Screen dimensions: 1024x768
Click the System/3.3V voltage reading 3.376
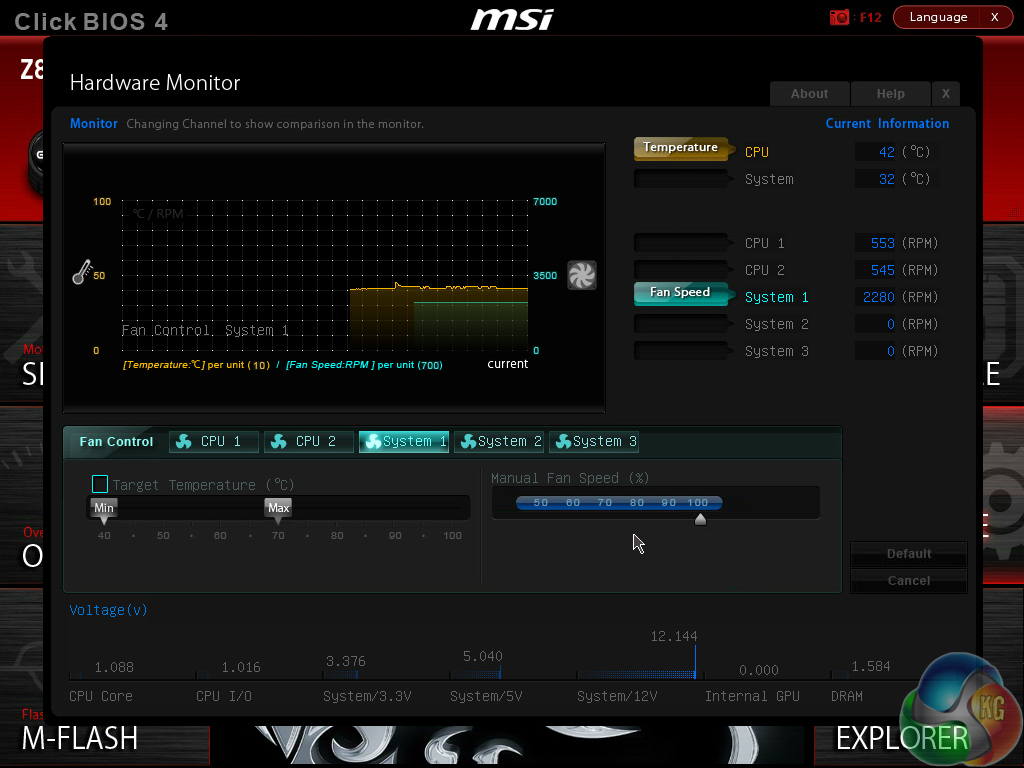coord(345,661)
